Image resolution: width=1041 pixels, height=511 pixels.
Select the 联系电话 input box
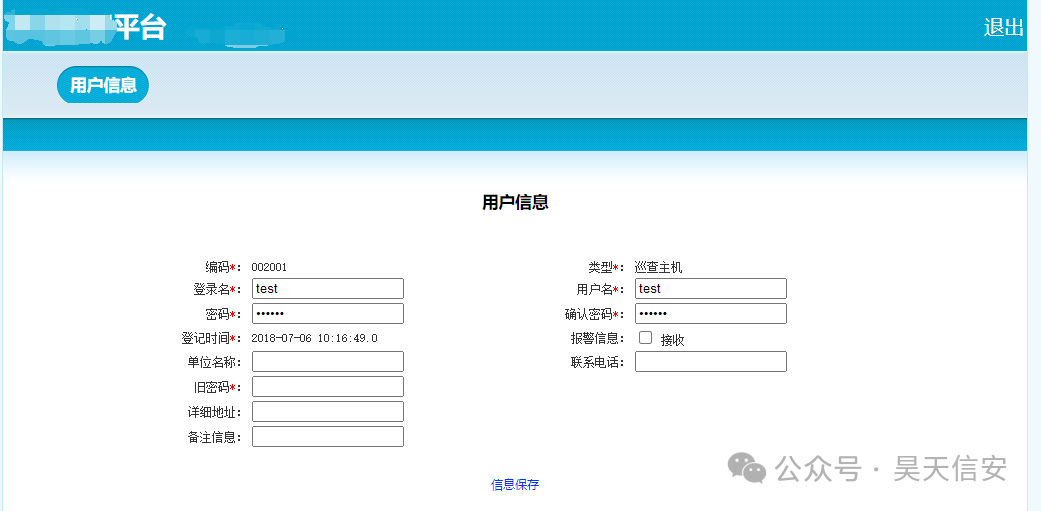[710, 362]
